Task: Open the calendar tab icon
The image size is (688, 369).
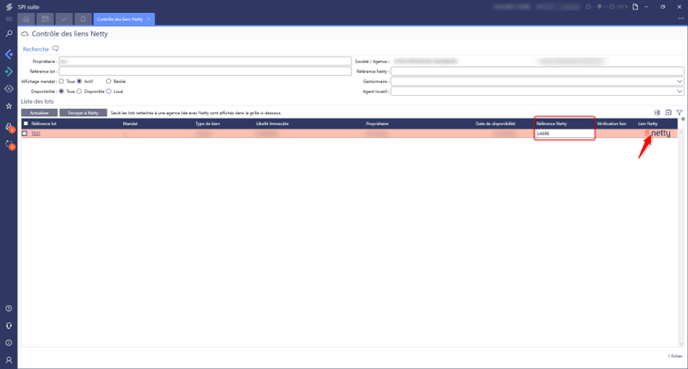Action: 45,19
